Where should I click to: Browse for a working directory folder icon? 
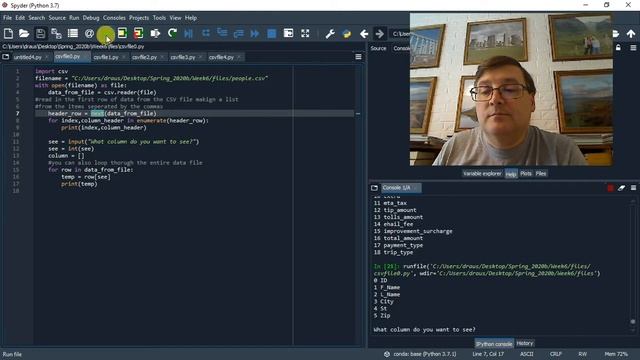pos(616,33)
